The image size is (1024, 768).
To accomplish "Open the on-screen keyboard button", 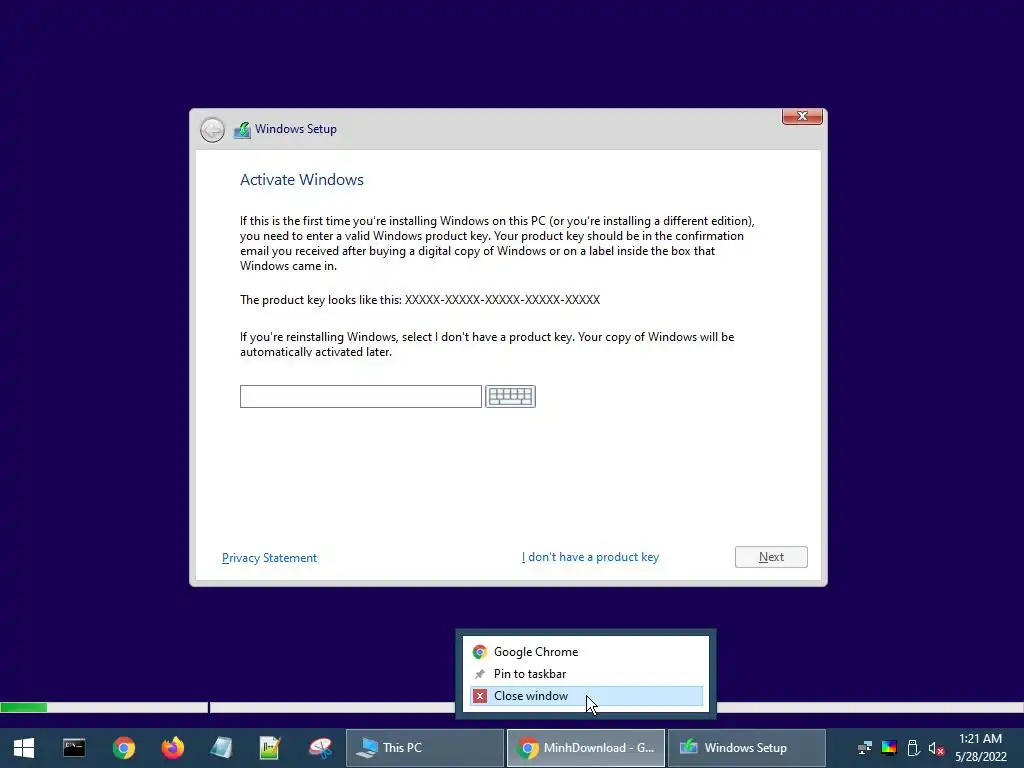I will [510, 396].
